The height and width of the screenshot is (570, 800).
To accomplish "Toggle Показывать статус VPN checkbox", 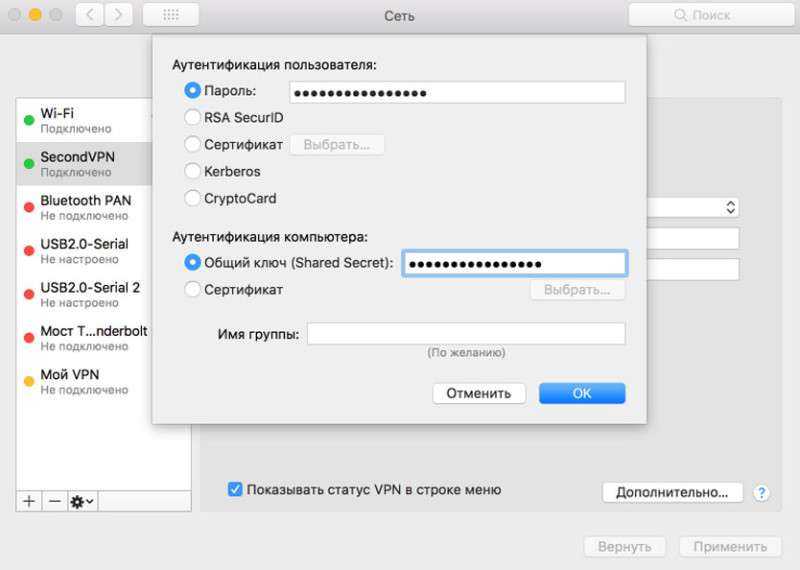I will click(x=235, y=489).
